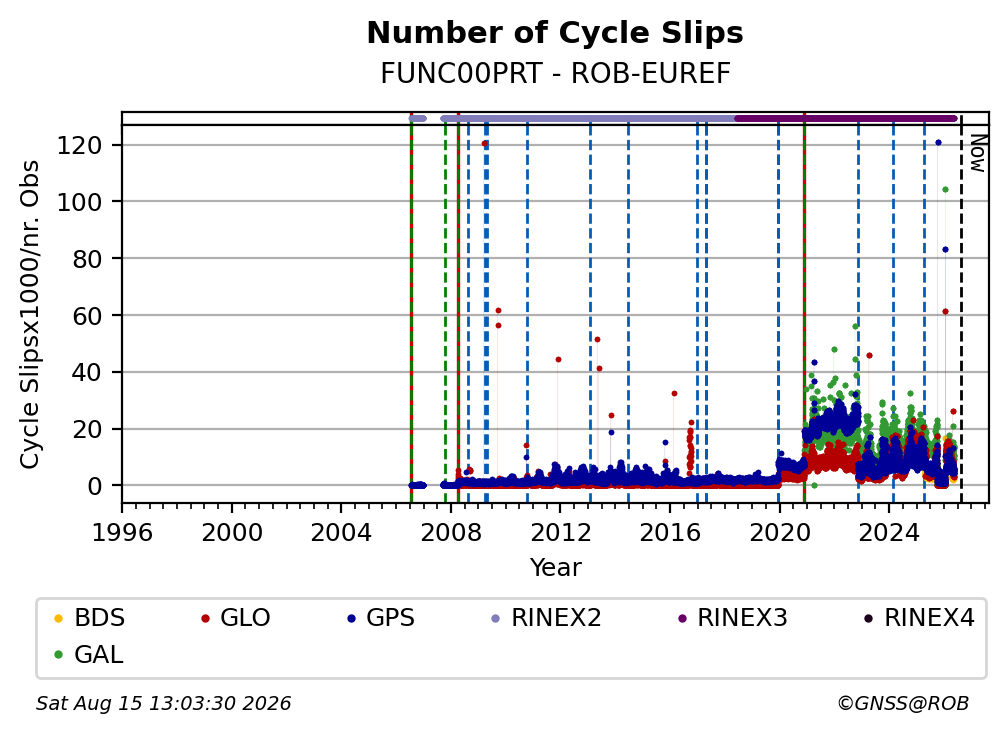Click the y-axis tick label 60
Screen dimensions: 1008x734
click(x=87, y=316)
